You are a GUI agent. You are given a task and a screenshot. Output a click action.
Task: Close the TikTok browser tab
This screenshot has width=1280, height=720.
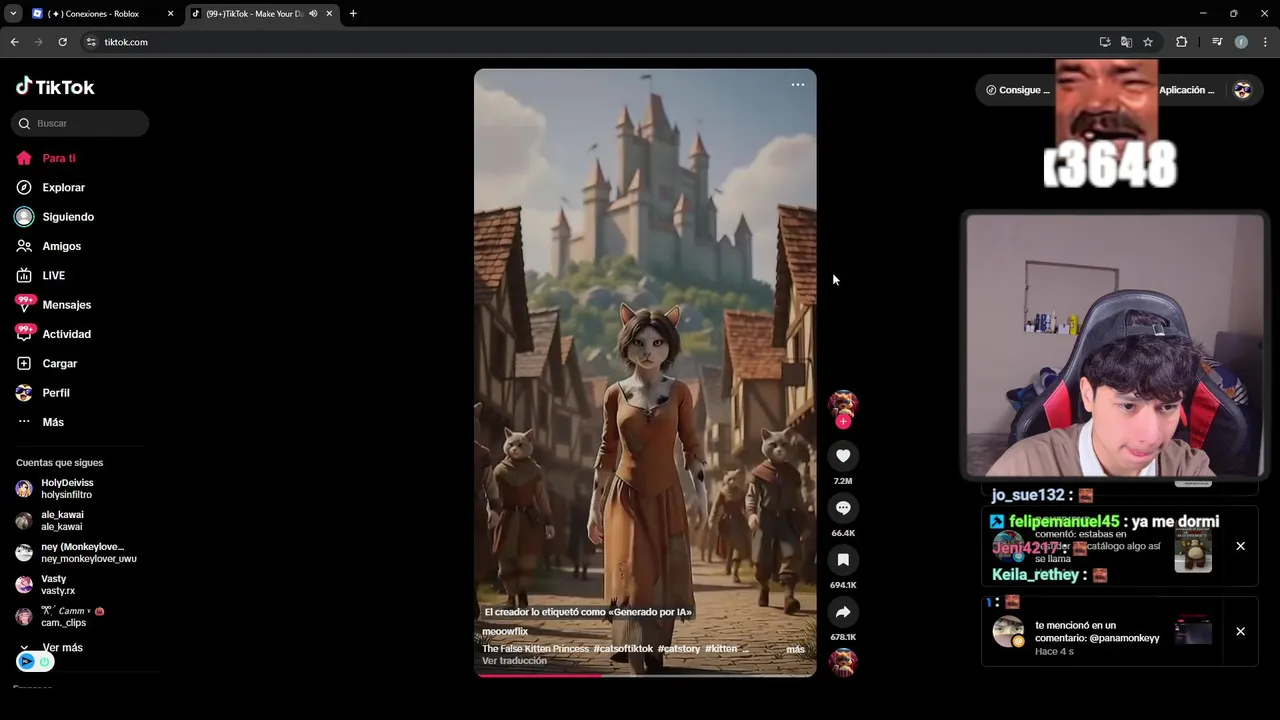(x=329, y=14)
